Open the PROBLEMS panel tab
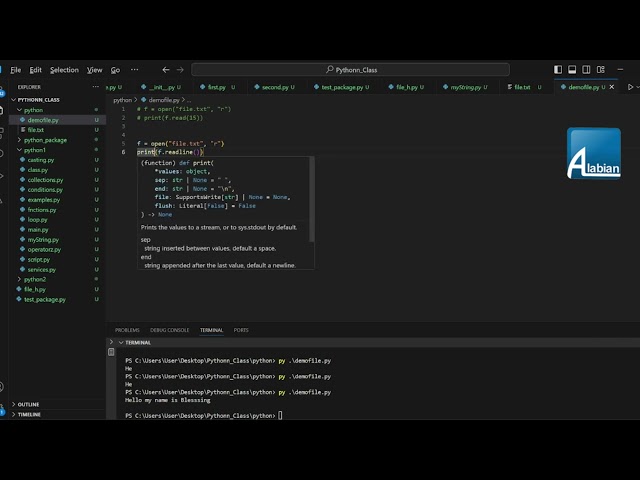Image resolution: width=640 pixels, height=480 pixels. click(127, 330)
